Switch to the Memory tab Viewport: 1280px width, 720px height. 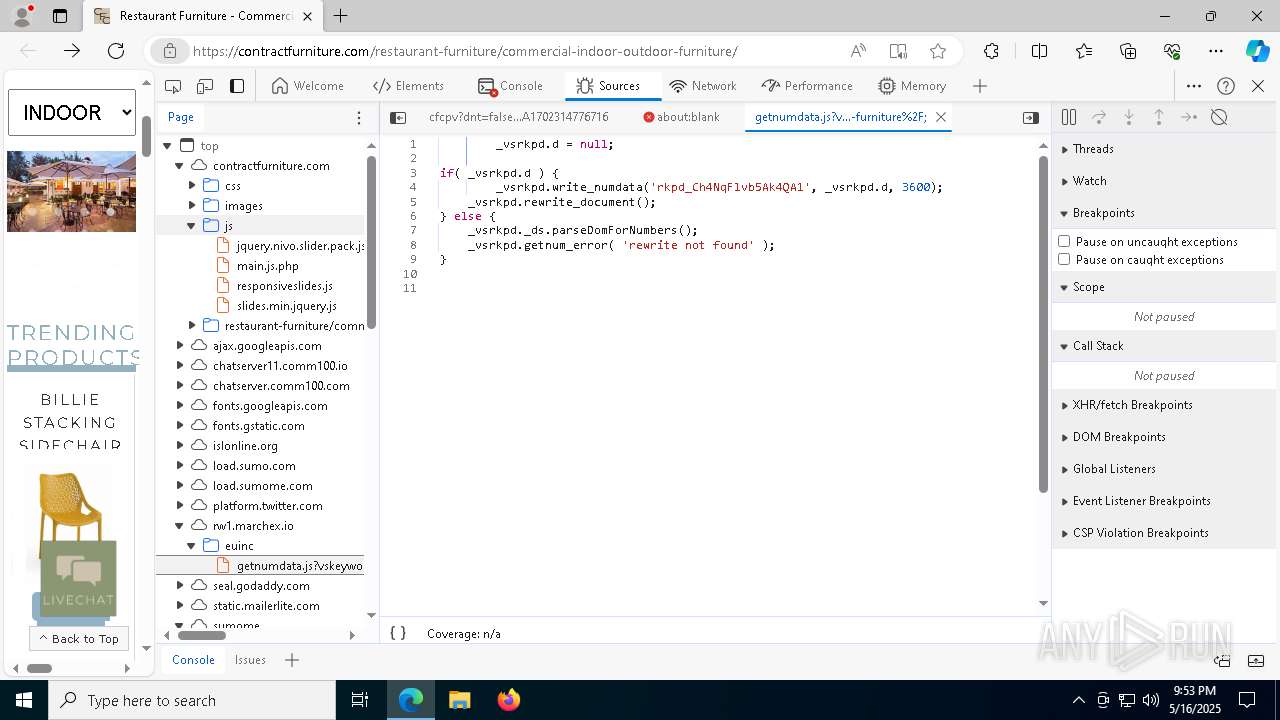tap(912, 86)
